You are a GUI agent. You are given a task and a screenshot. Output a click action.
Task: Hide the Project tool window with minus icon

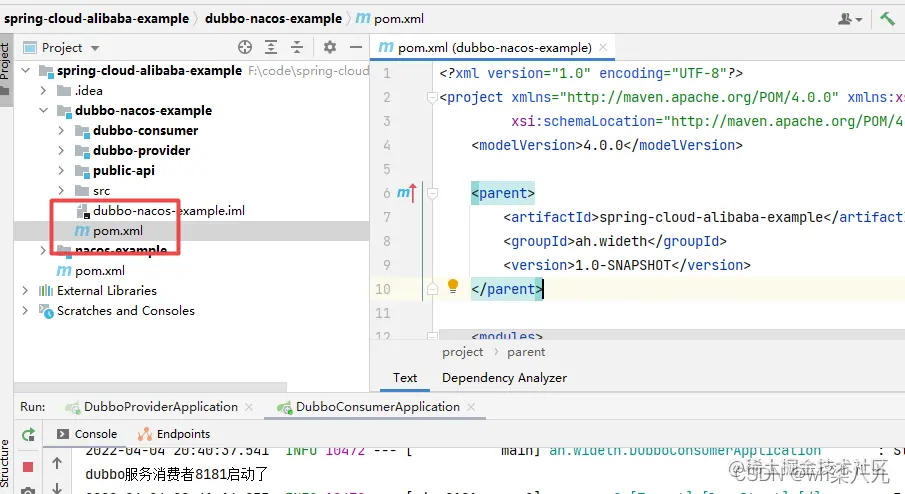[356, 47]
